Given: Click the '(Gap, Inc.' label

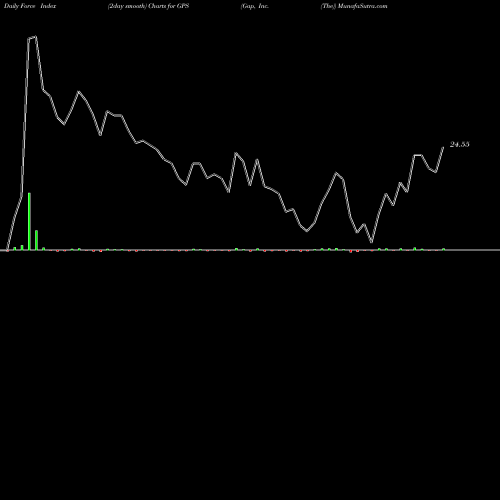Looking at the screenshot, I should point(255,6).
